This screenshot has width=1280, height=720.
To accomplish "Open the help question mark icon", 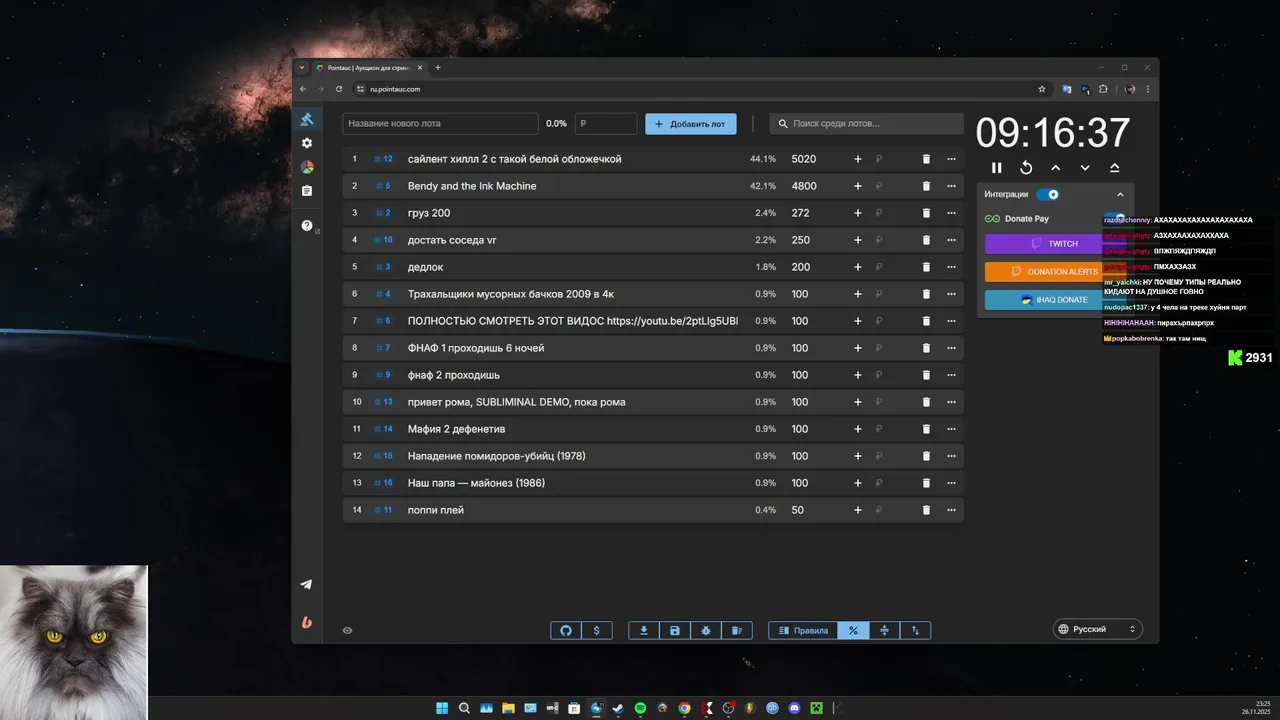I will click(307, 226).
